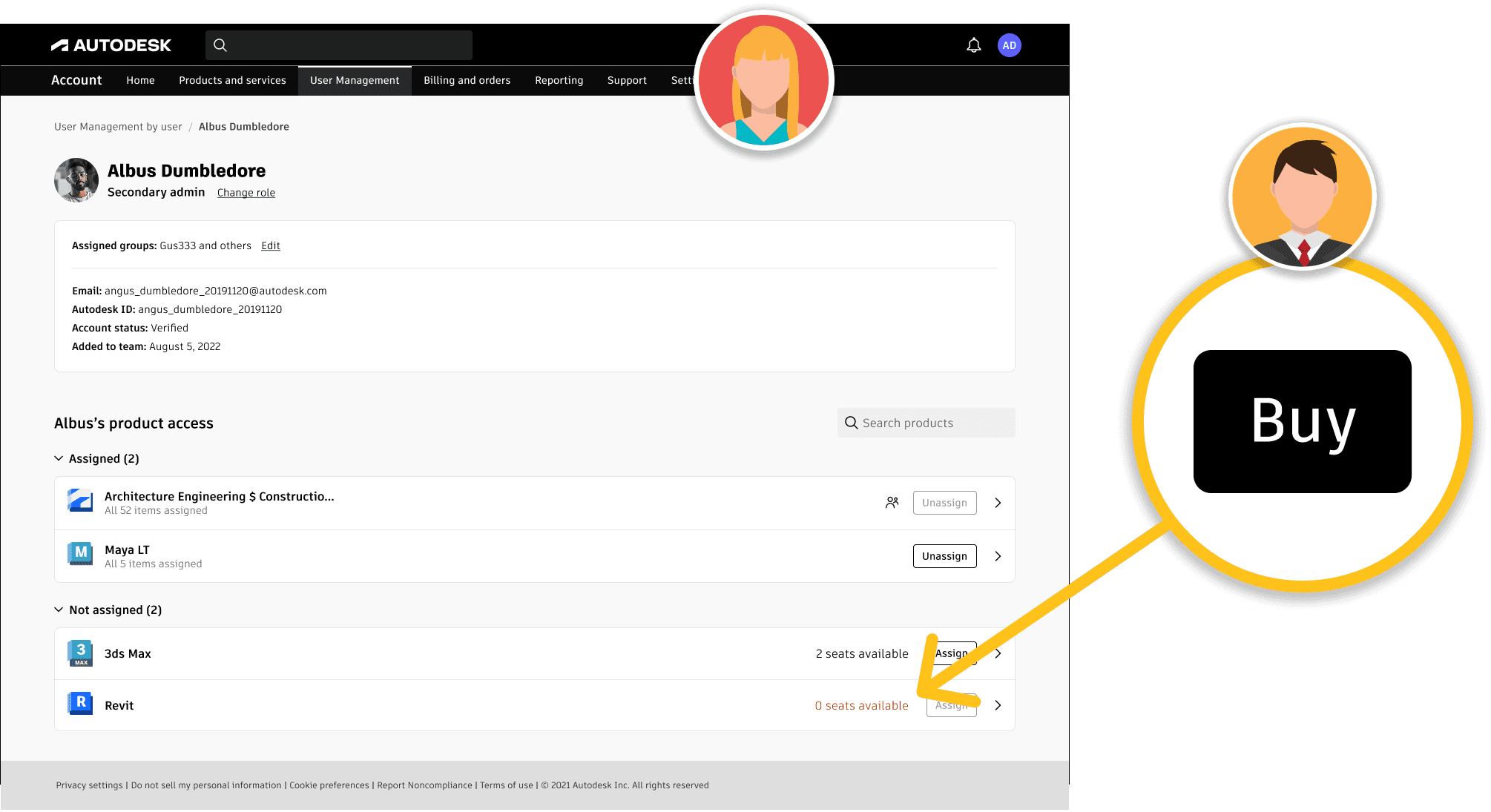
Task: Switch to Products and services tab
Action: [x=232, y=80]
